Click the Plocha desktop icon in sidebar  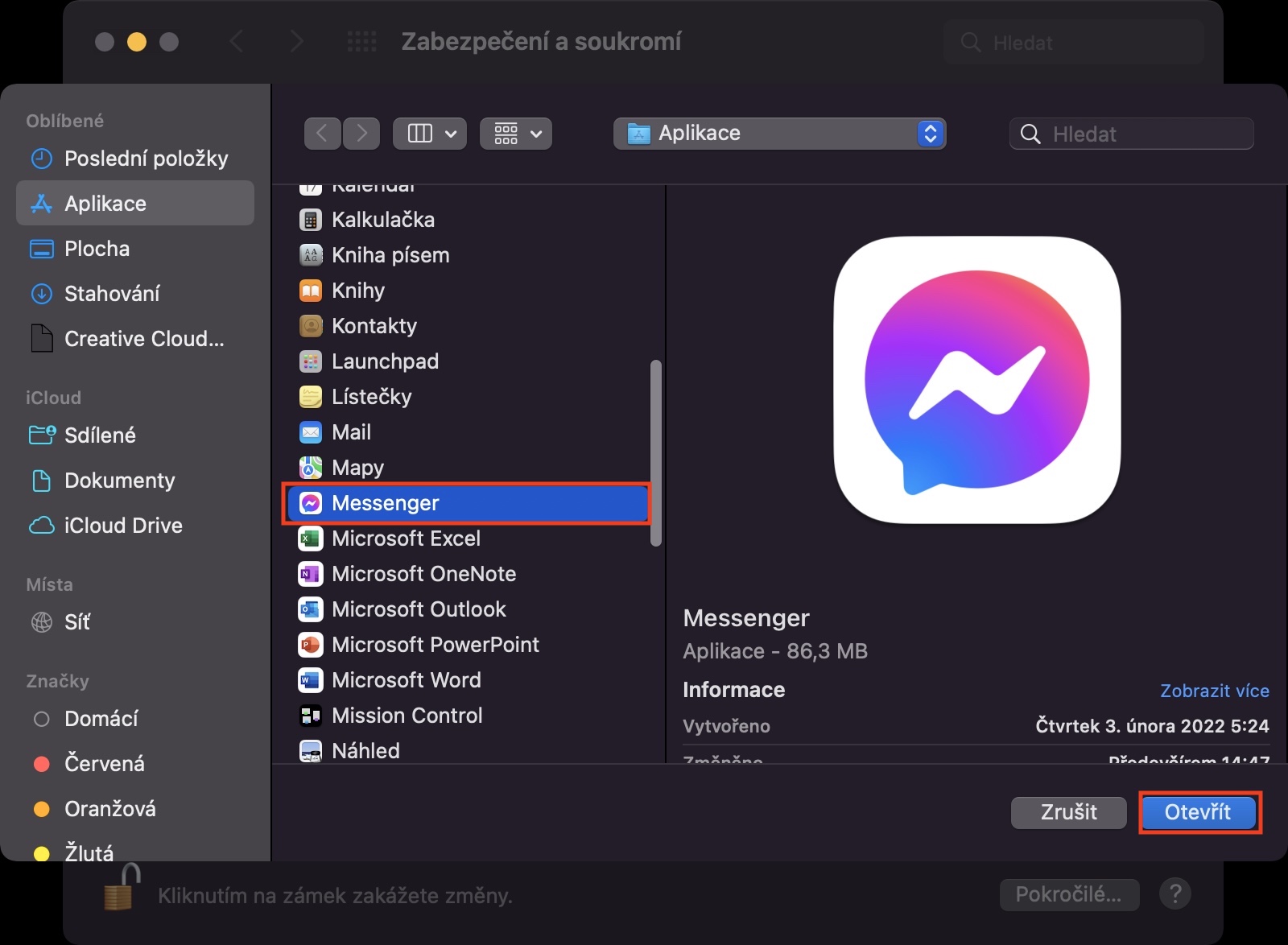point(41,249)
